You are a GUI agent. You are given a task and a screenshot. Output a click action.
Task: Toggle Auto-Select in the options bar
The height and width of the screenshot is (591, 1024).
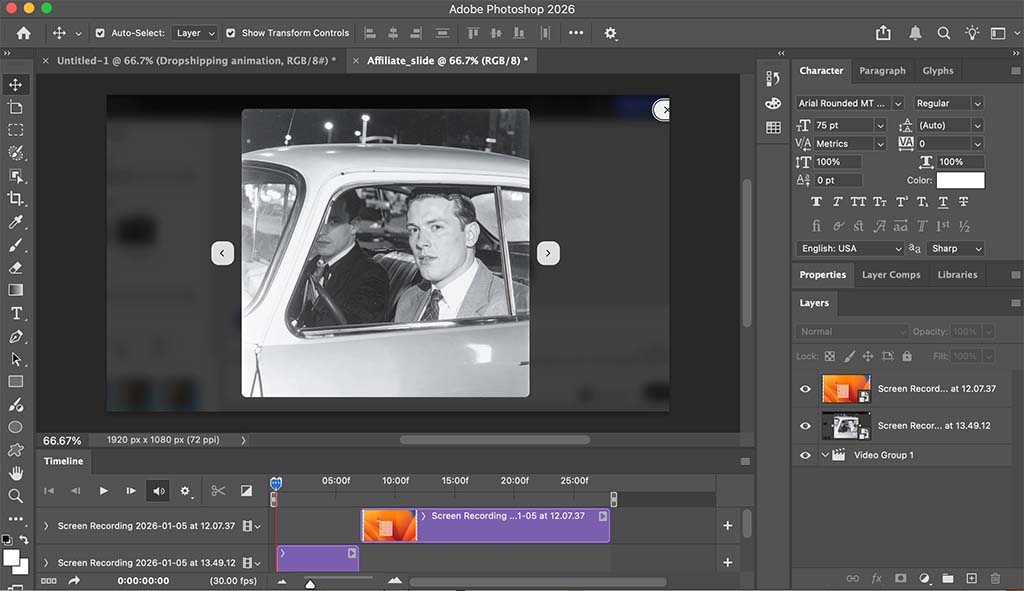tap(100, 32)
